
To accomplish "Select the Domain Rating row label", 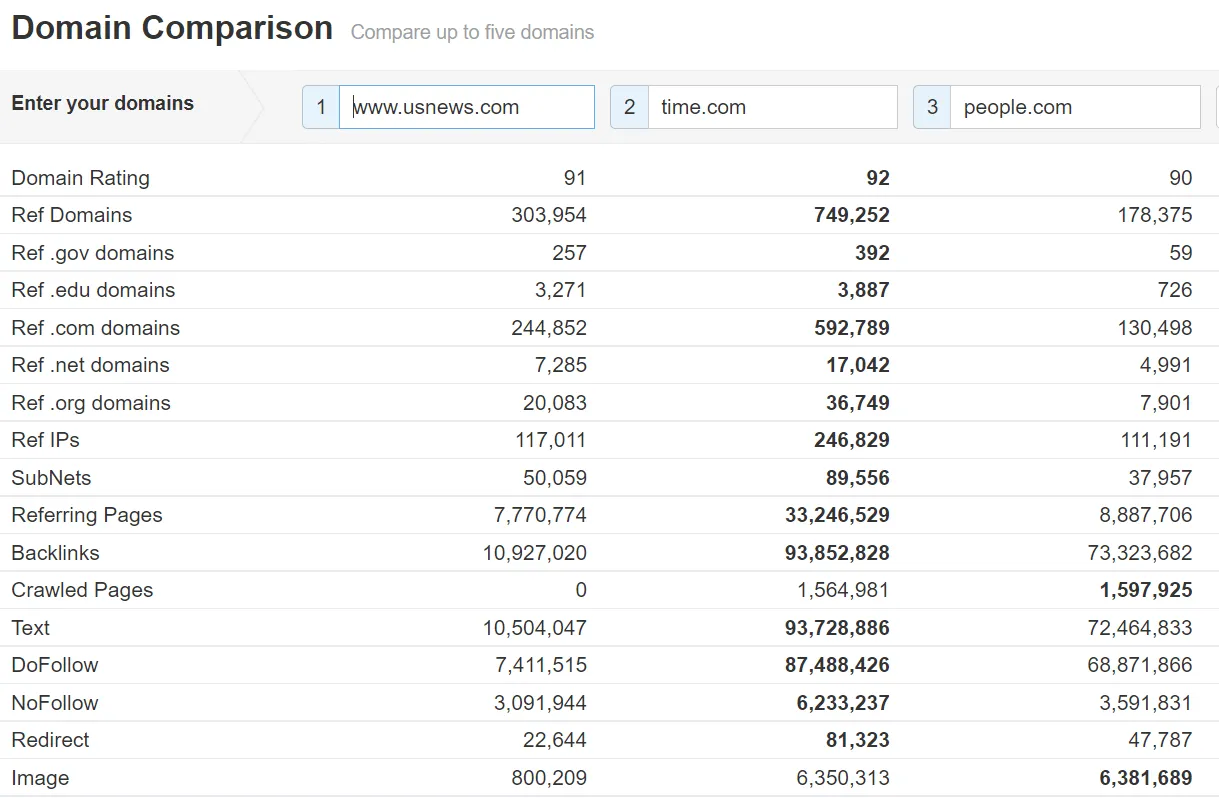I will (80, 178).
